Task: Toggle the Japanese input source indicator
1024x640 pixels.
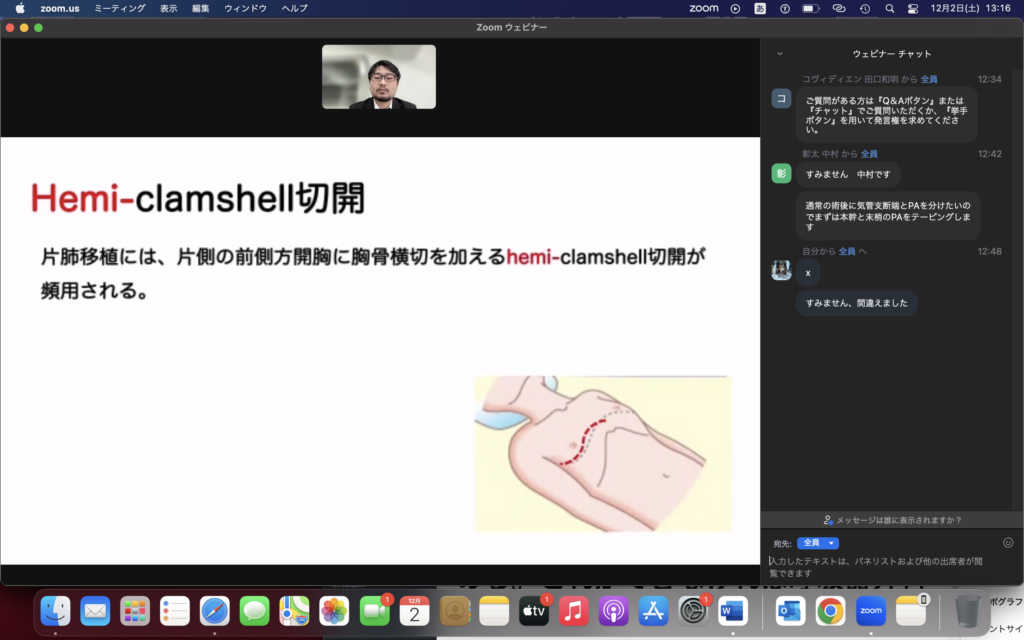Action: [760, 8]
